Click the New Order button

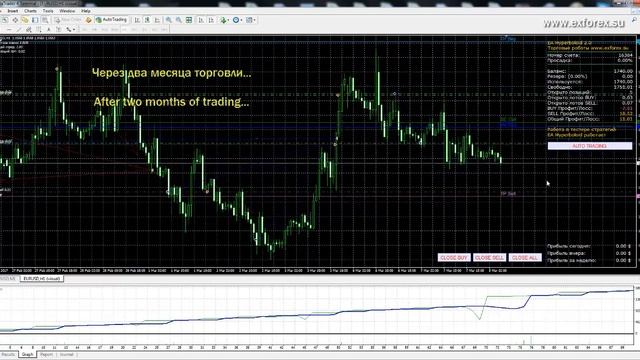(68, 20)
